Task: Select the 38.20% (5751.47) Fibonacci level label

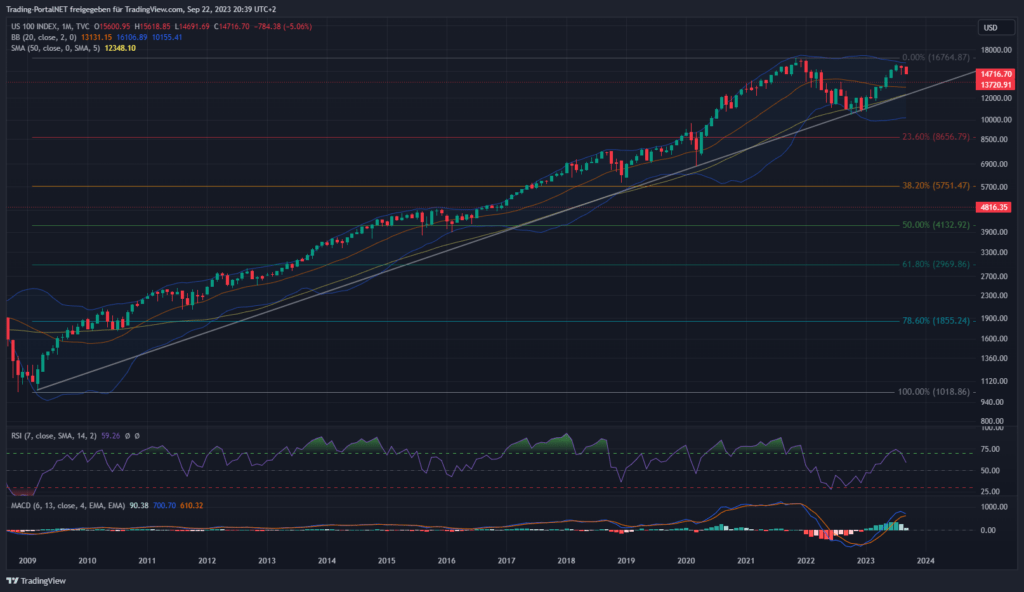Action: 936,186
